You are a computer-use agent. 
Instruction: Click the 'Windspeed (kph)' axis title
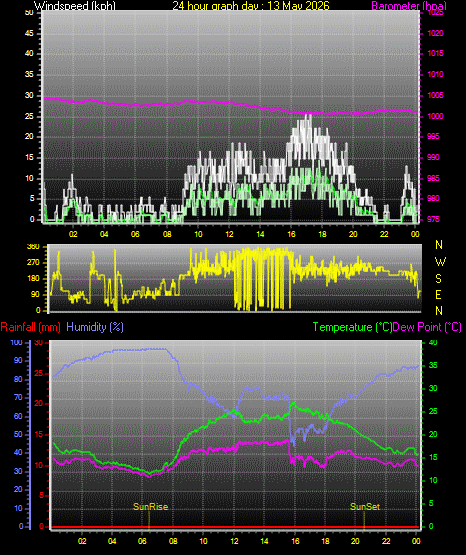tap(75, 6)
